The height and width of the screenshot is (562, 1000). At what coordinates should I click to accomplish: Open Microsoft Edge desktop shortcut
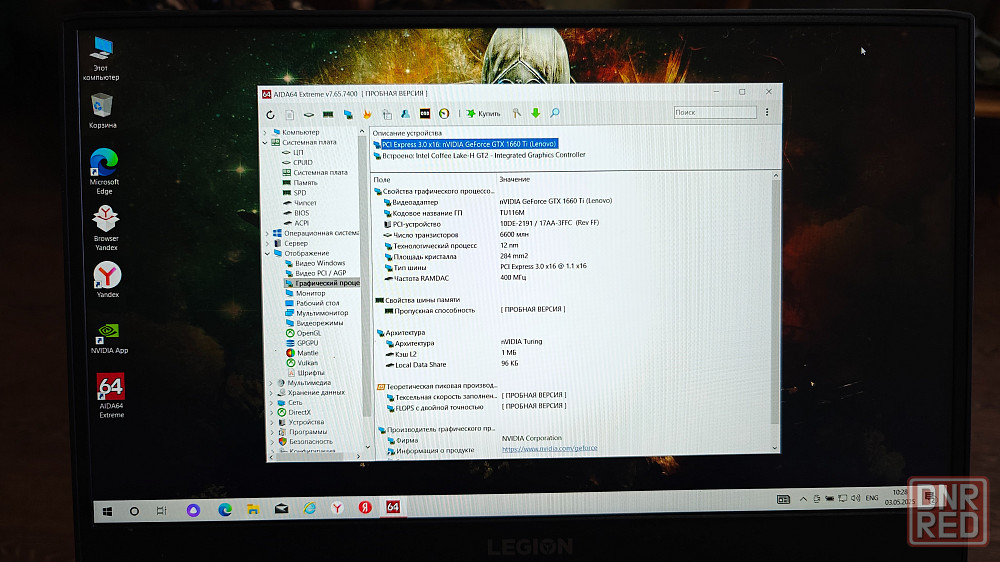point(104,171)
